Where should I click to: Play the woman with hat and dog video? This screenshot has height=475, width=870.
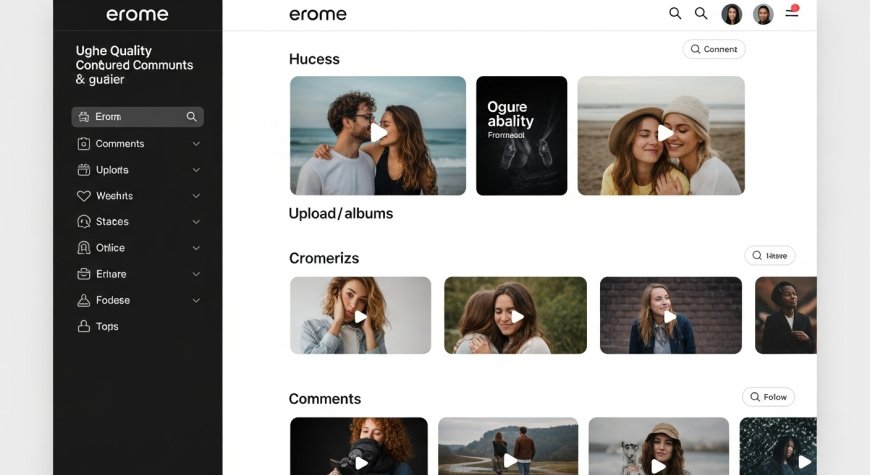point(659,446)
